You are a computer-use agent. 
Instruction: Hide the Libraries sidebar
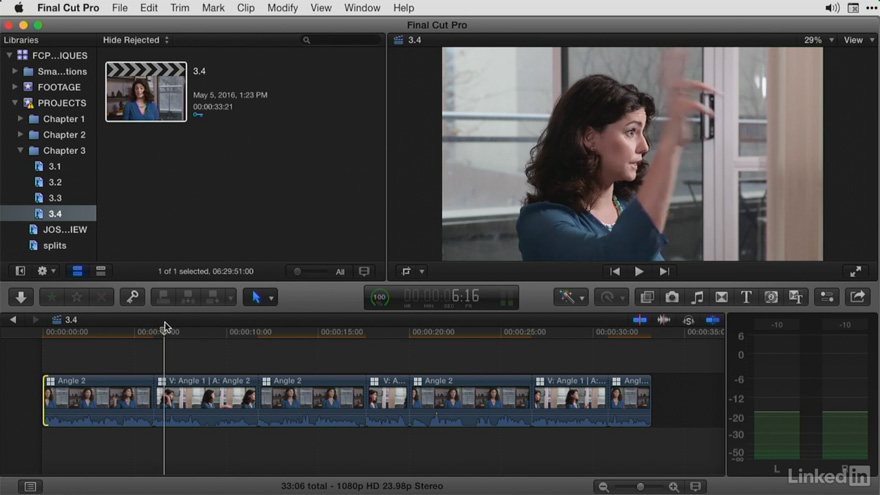pos(20,271)
